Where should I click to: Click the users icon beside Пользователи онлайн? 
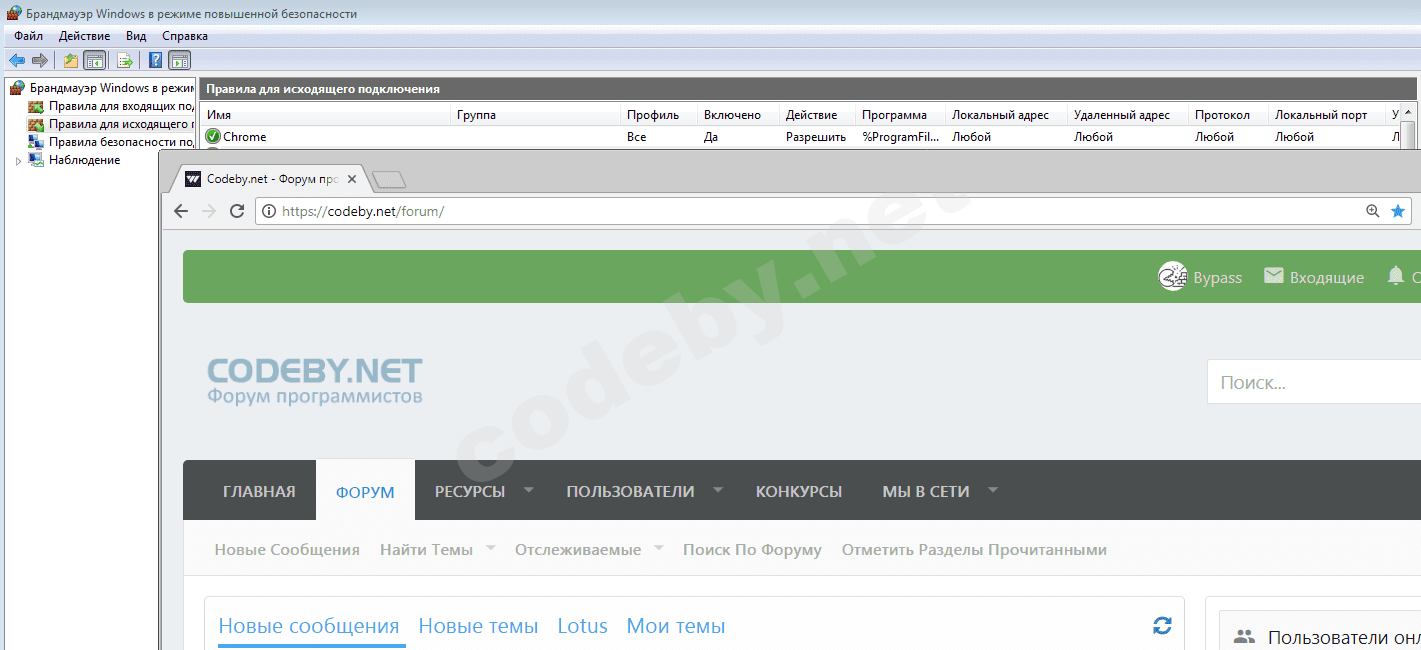click(x=1244, y=636)
